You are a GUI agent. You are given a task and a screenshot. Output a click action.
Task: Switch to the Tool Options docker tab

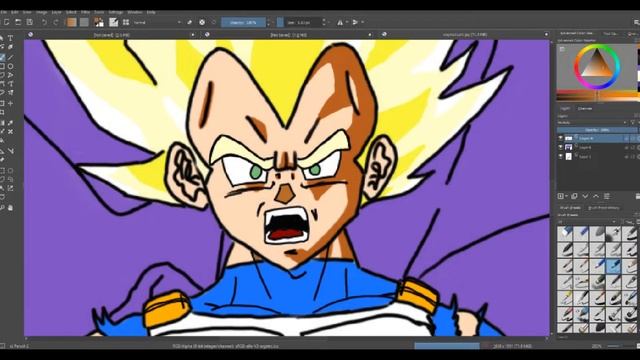(x=610, y=33)
